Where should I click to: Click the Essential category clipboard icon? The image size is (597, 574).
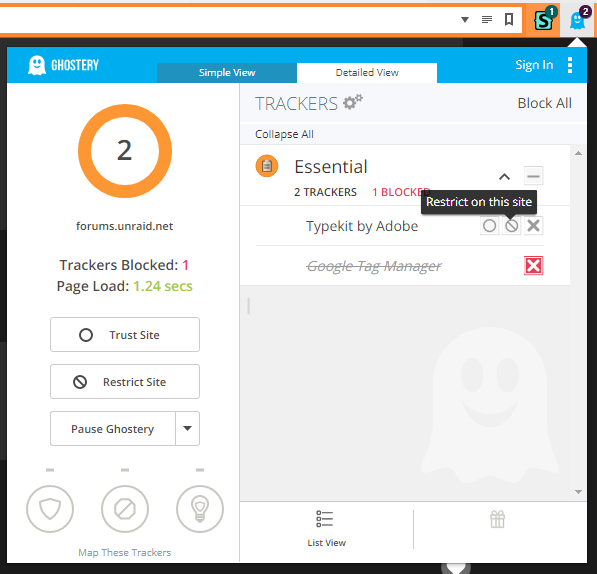click(x=267, y=166)
